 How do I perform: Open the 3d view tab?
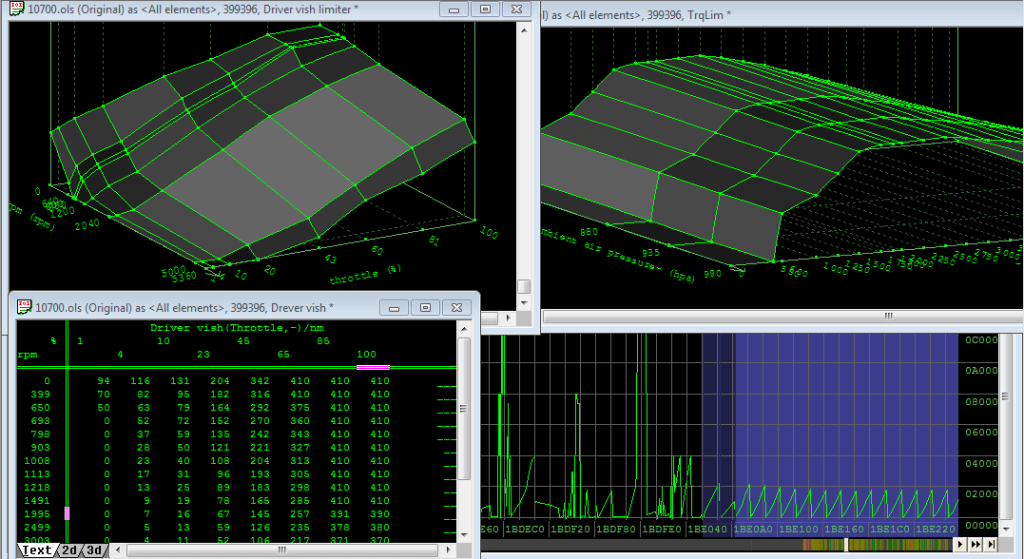click(96, 550)
